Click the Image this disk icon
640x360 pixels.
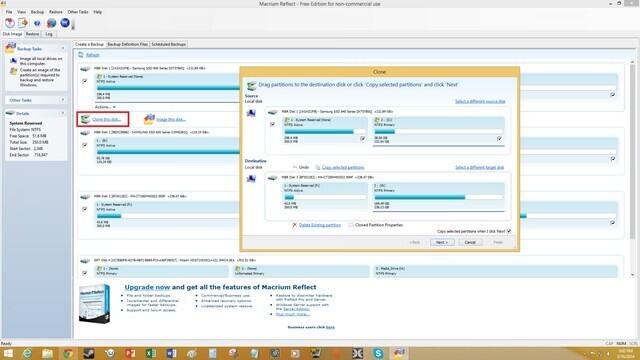pos(149,119)
